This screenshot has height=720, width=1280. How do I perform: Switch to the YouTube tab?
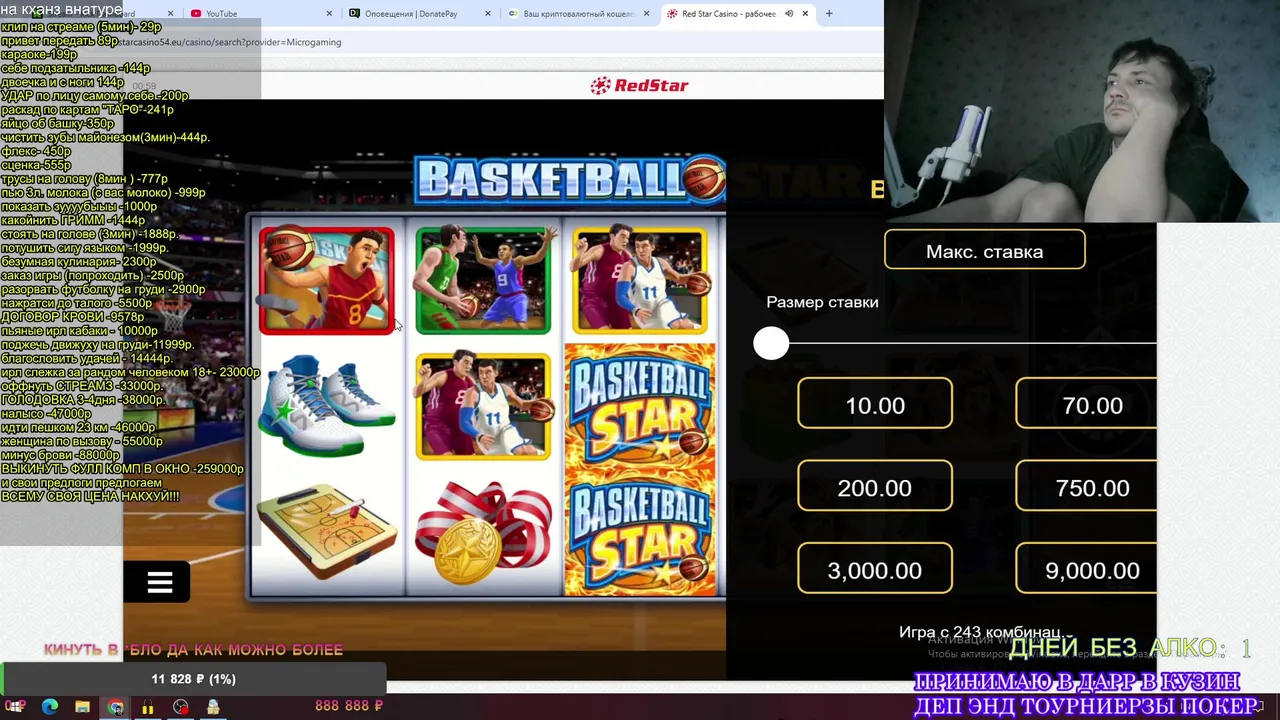260,14
